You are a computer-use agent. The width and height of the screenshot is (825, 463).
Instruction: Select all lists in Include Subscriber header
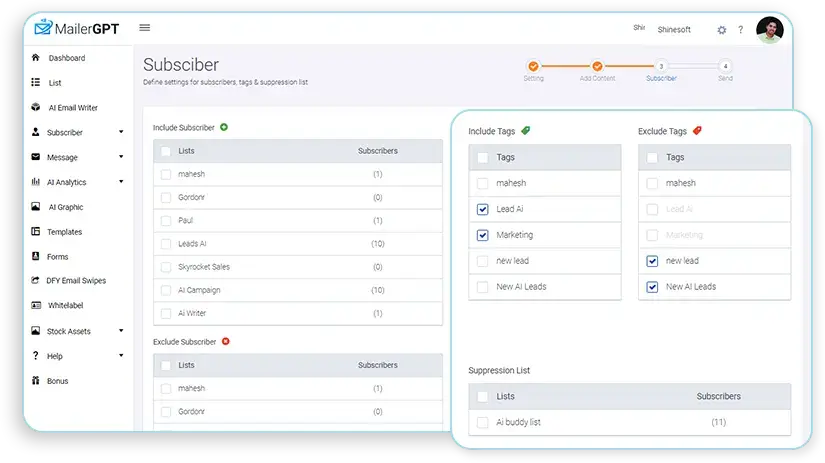point(166,151)
